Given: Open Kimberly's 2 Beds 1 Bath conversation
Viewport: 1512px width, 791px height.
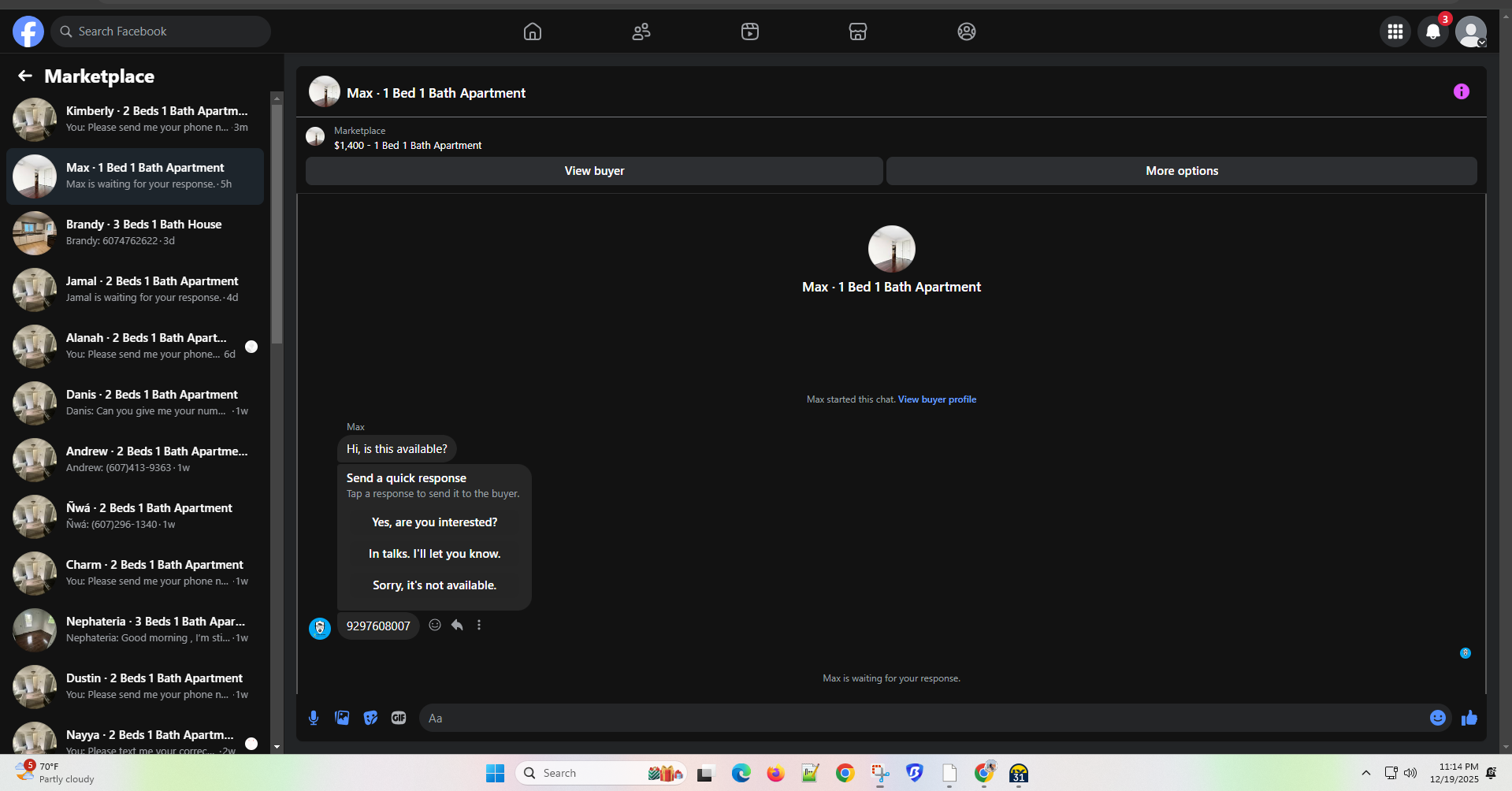Looking at the screenshot, I should coord(136,120).
